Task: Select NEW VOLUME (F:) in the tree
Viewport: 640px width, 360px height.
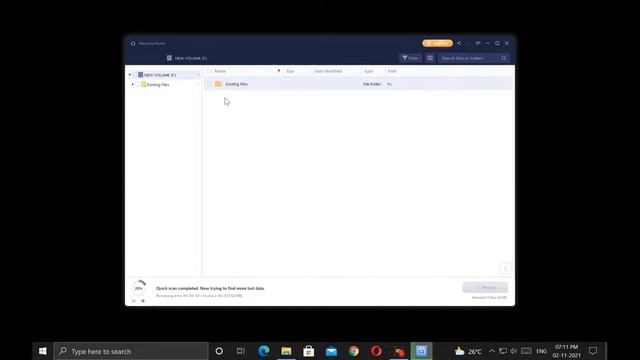Action: [160, 75]
